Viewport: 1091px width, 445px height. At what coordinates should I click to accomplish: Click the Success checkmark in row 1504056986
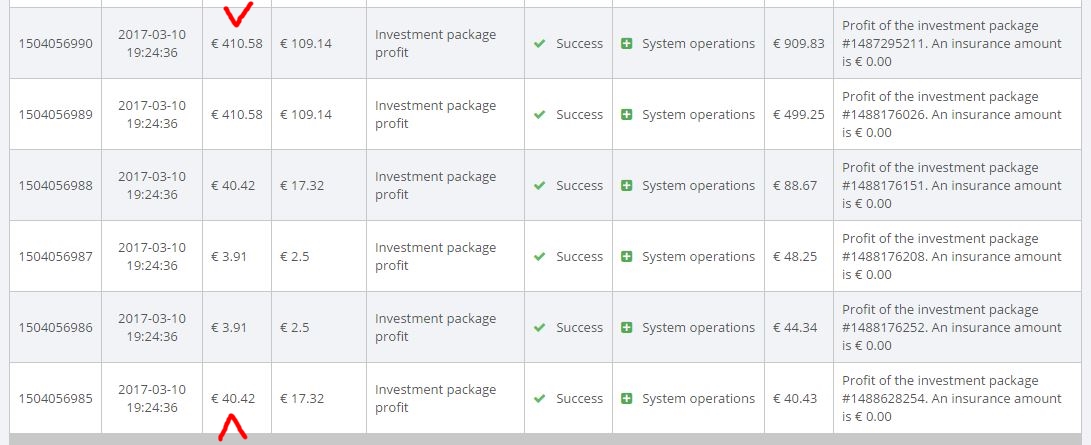pyautogui.click(x=540, y=328)
